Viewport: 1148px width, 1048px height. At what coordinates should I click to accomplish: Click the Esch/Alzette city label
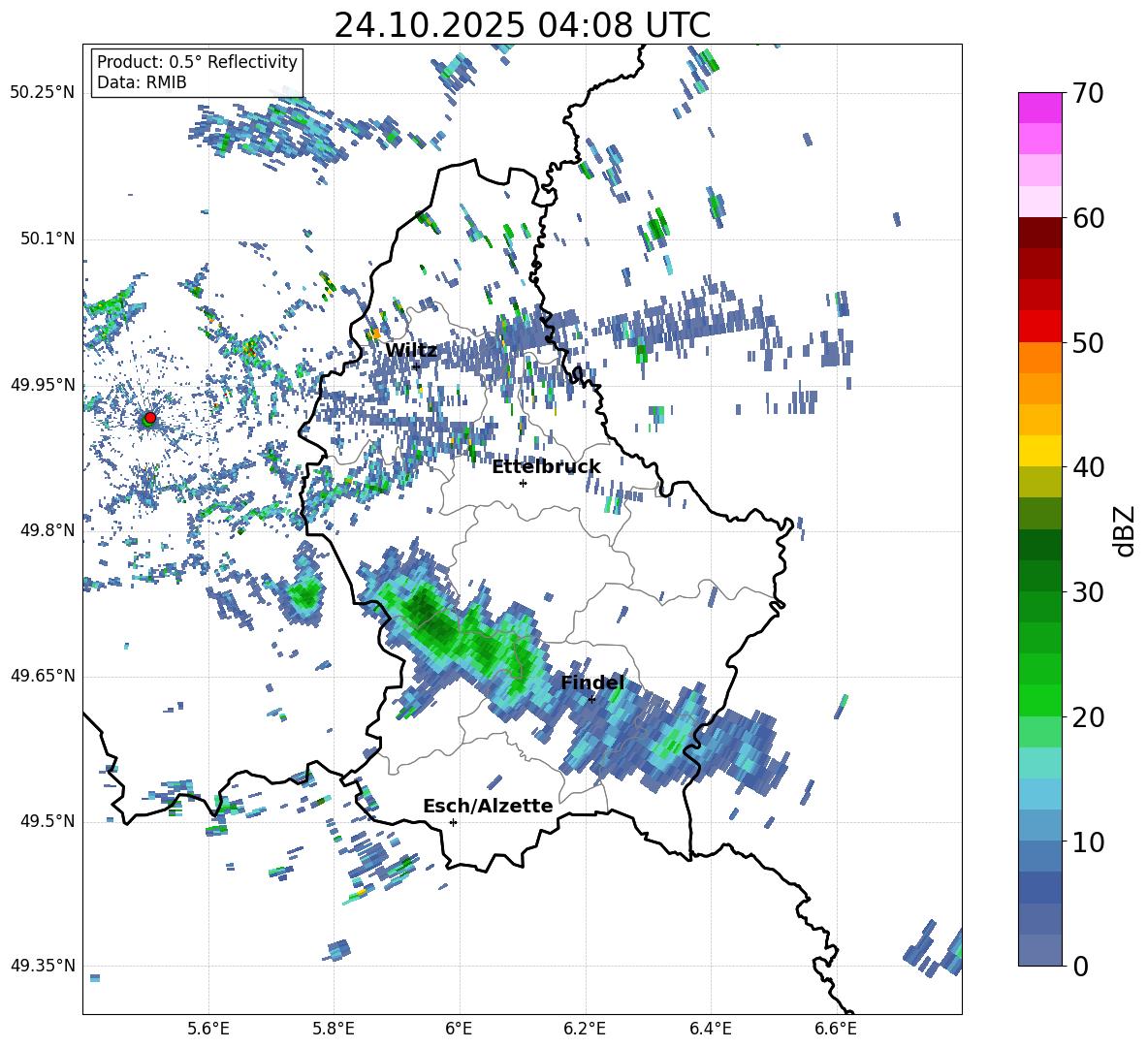pos(488,806)
